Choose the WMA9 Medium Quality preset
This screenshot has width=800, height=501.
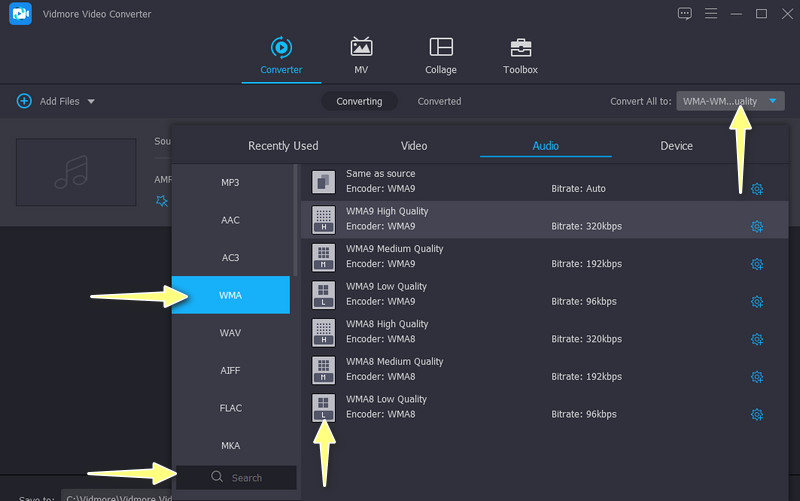coord(394,256)
